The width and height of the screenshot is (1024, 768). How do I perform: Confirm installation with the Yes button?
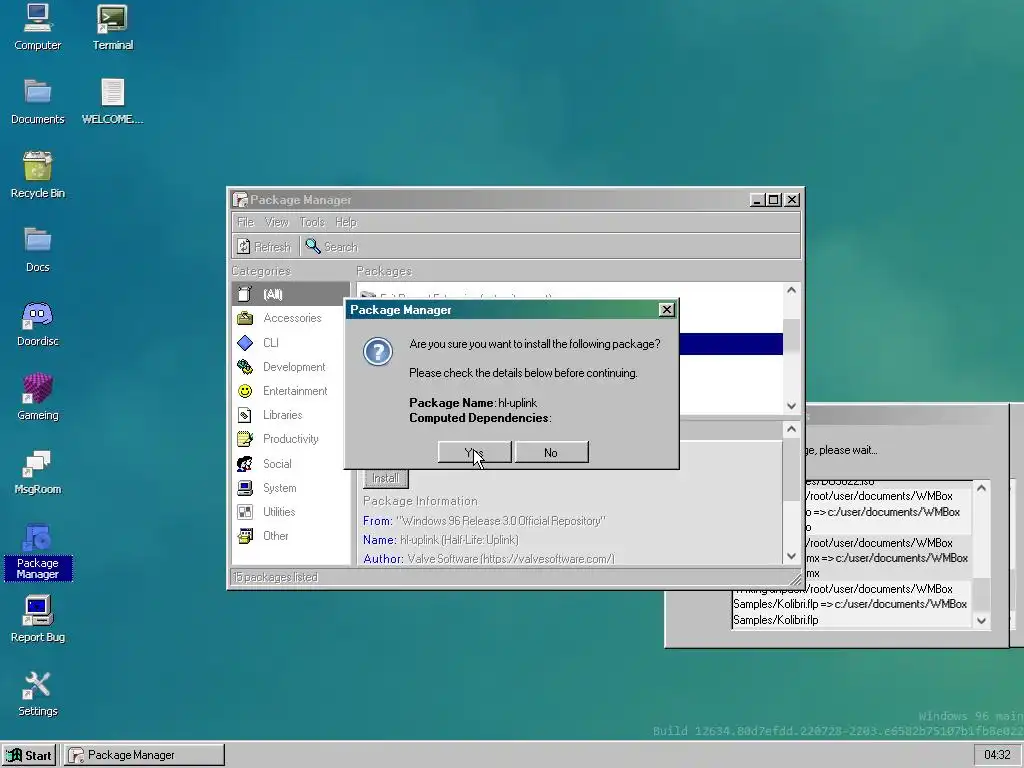coord(474,453)
